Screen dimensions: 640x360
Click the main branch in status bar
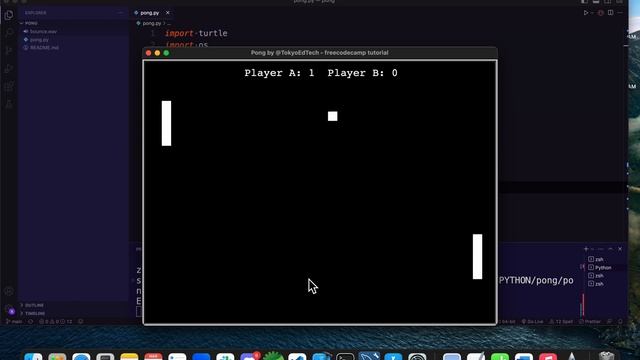[x=14, y=322]
